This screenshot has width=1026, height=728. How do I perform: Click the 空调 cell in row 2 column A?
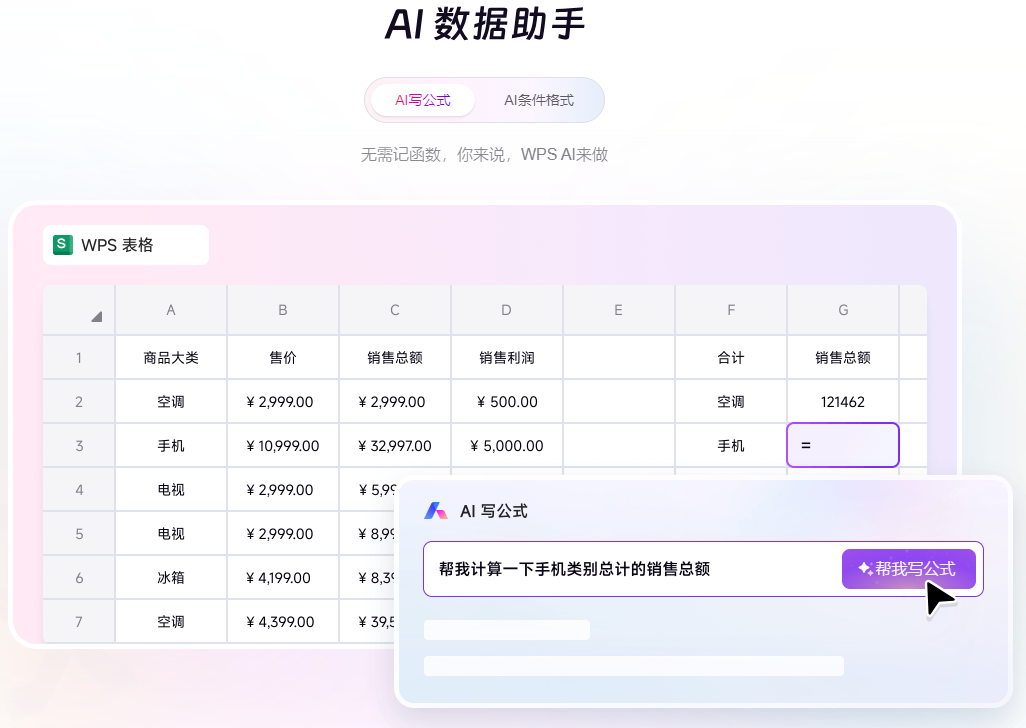[x=171, y=402]
